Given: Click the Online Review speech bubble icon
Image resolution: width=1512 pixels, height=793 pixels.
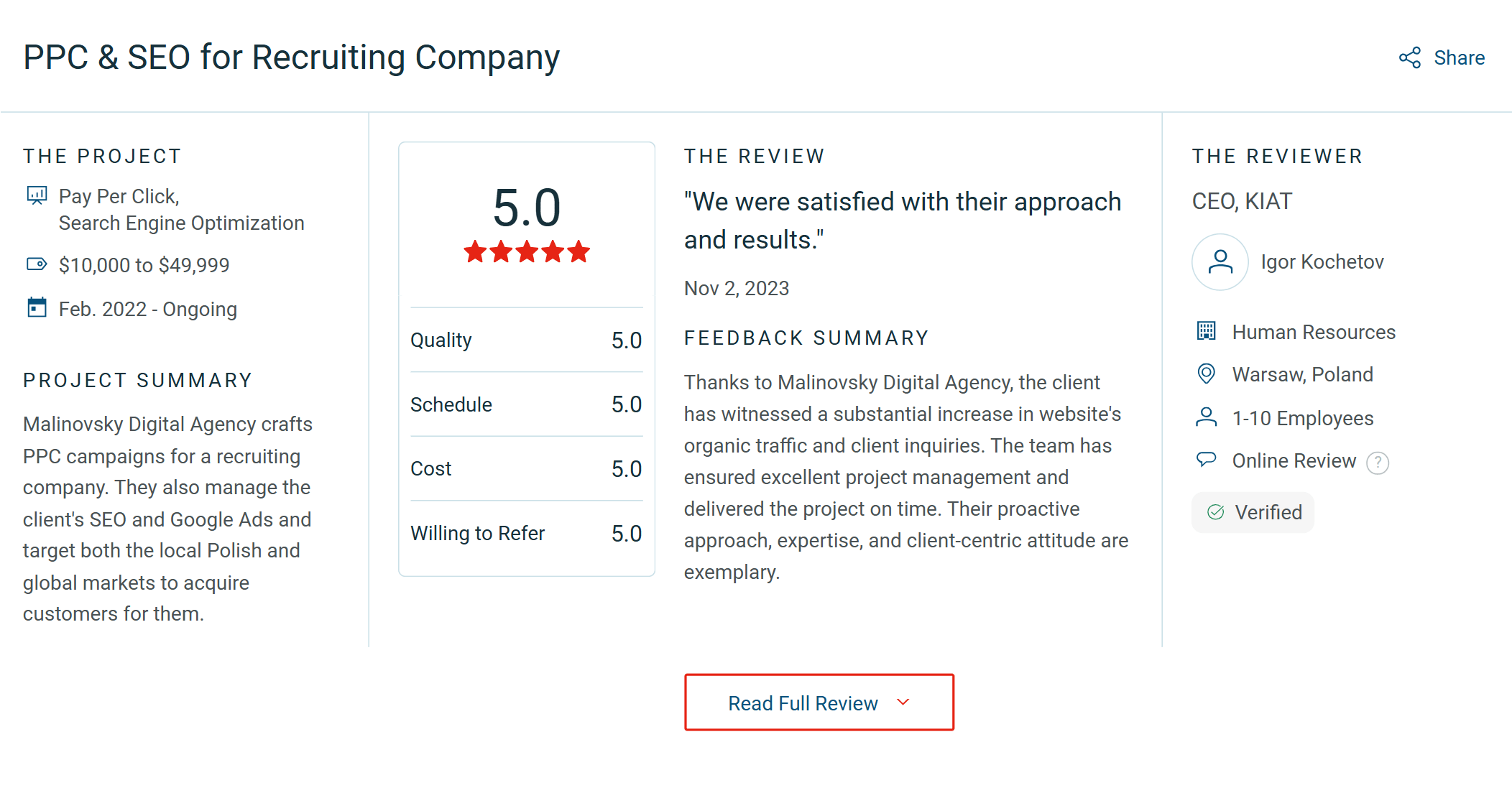Looking at the screenshot, I should point(1206,460).
